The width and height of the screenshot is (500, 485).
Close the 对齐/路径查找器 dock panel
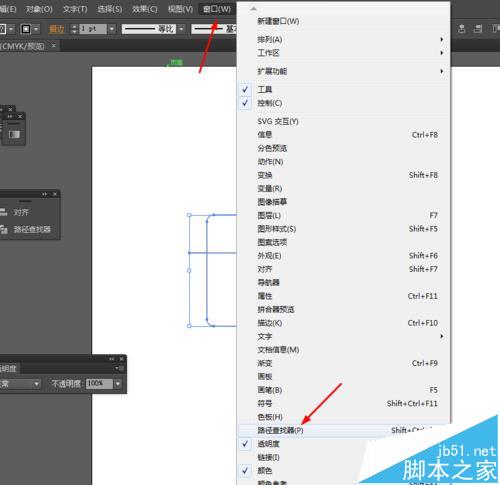click(x=55, y=194)
